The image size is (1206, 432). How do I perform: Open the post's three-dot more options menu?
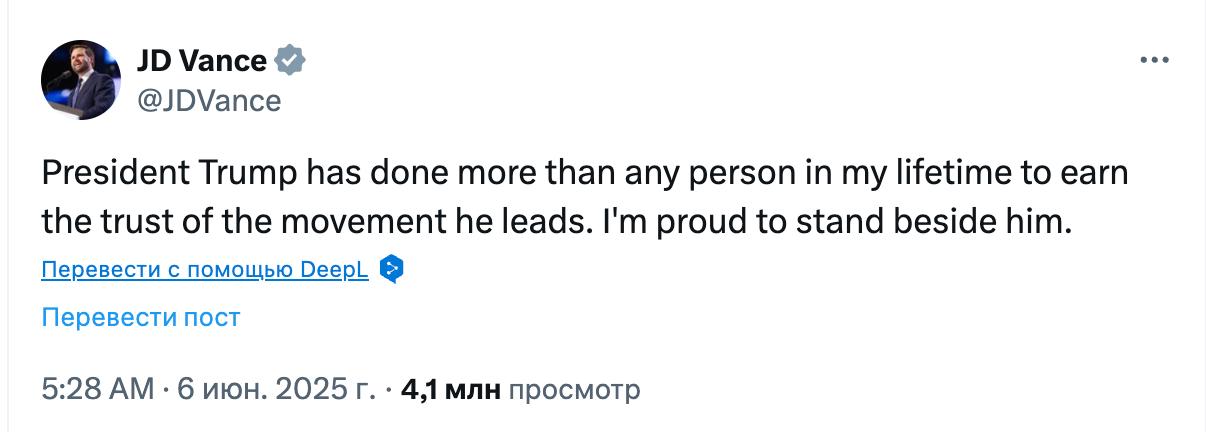coord(1154,60)
